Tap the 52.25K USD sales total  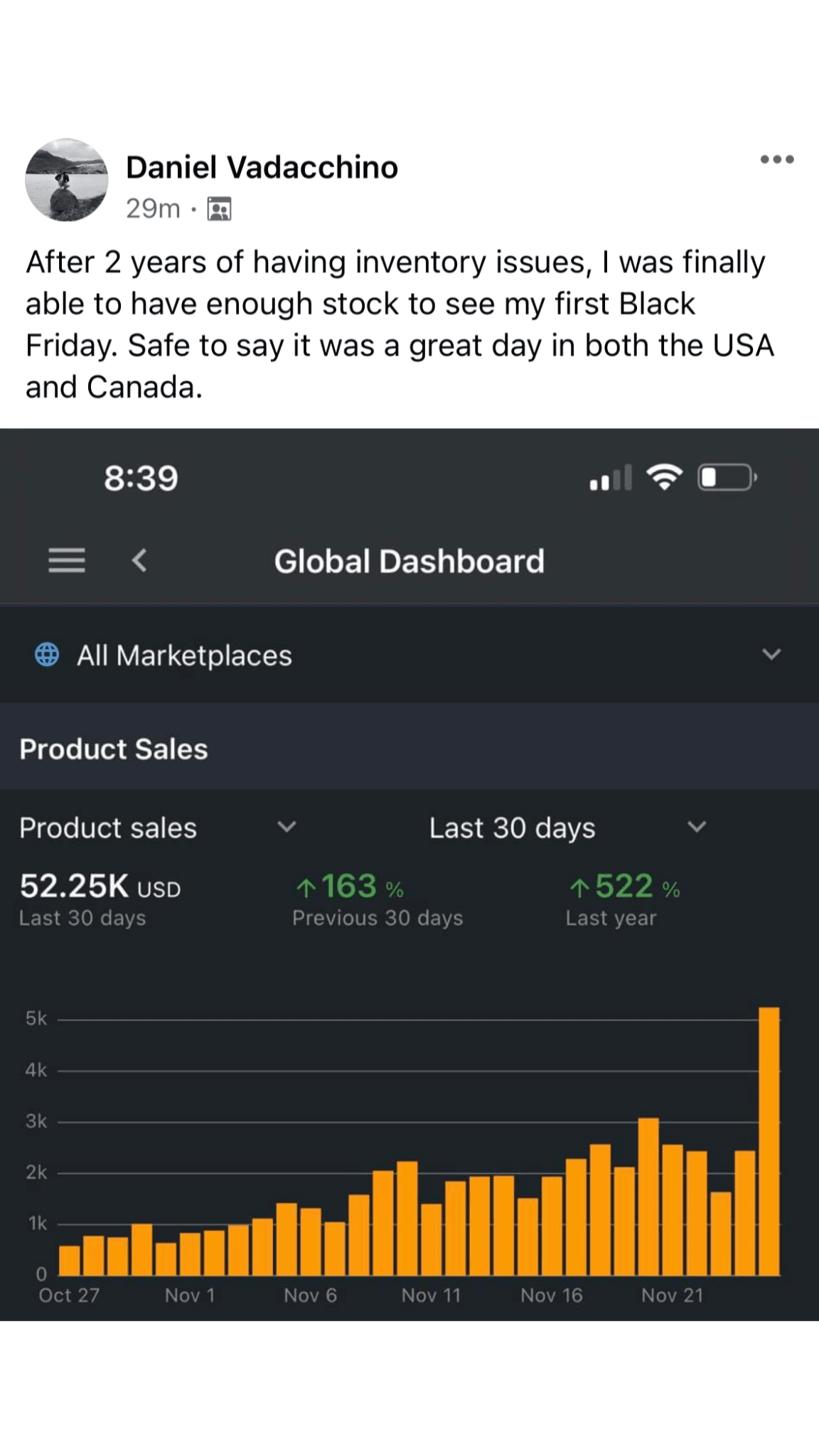click(x=100, y=887)
